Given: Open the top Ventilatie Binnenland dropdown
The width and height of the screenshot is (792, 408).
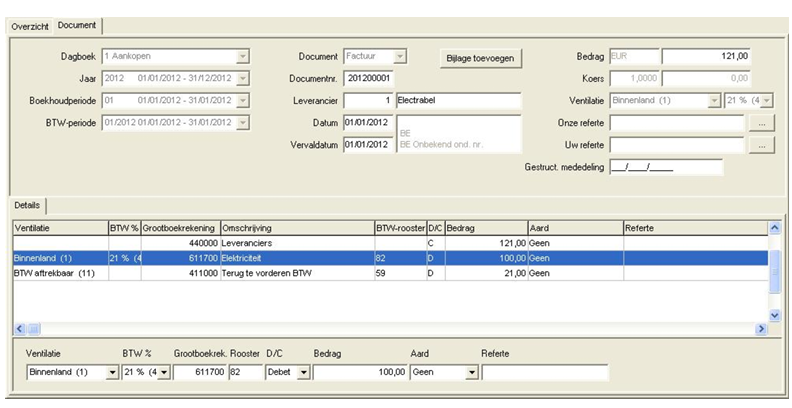Looking at the screenshot, I should 714,100.
